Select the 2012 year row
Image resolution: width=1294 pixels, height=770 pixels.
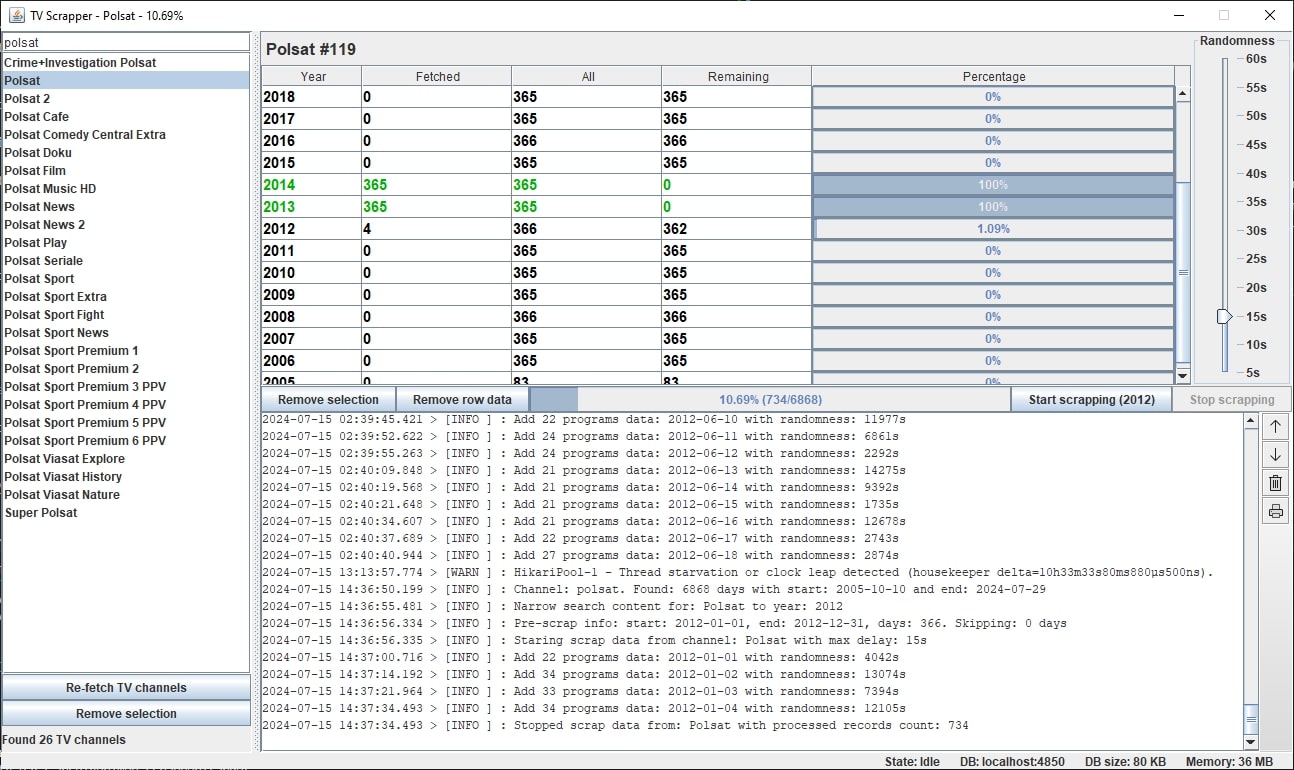coord(718,229)
